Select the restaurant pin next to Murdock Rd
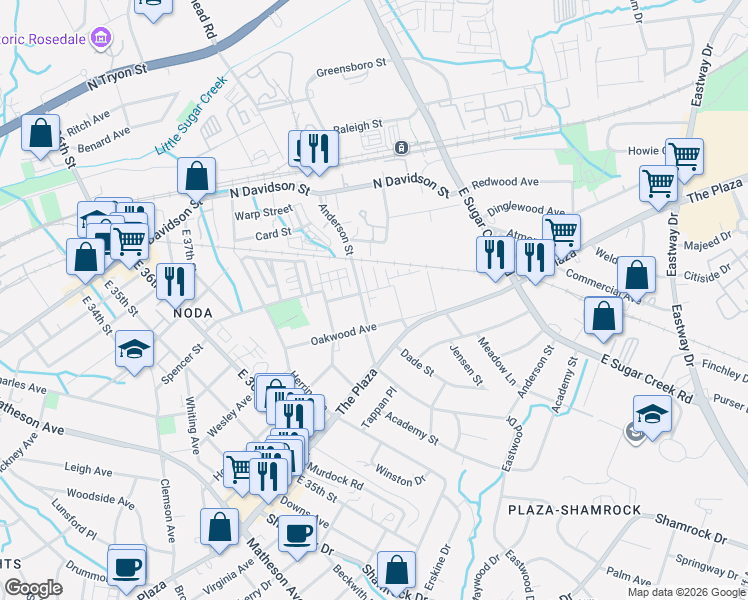The image size is (748, 600). tap(269, 480)
